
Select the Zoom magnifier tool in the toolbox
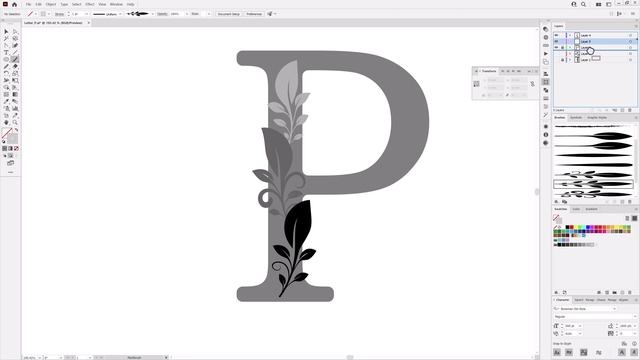pyautogui.click(x=15, y=122)
